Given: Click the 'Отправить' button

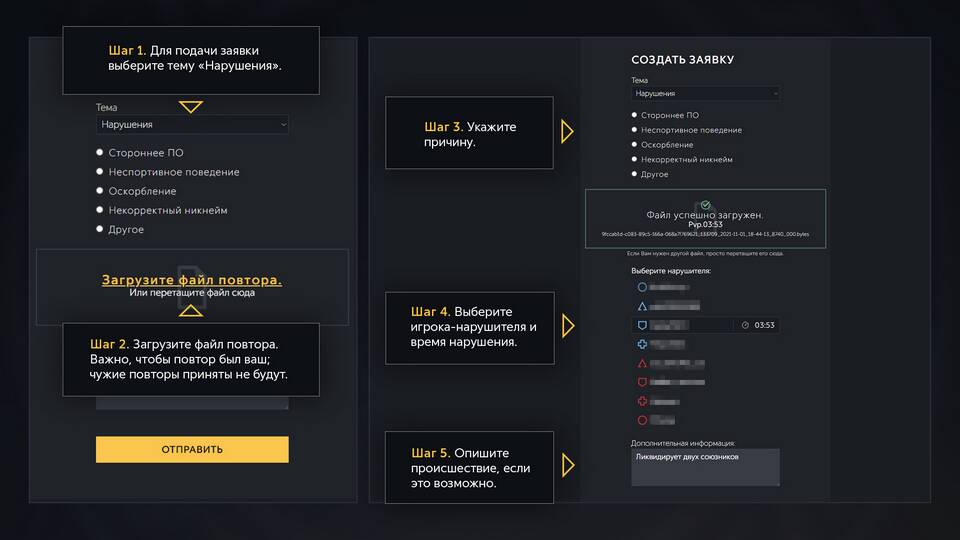Looking at the screenshot, I should (x=192, y=450).
